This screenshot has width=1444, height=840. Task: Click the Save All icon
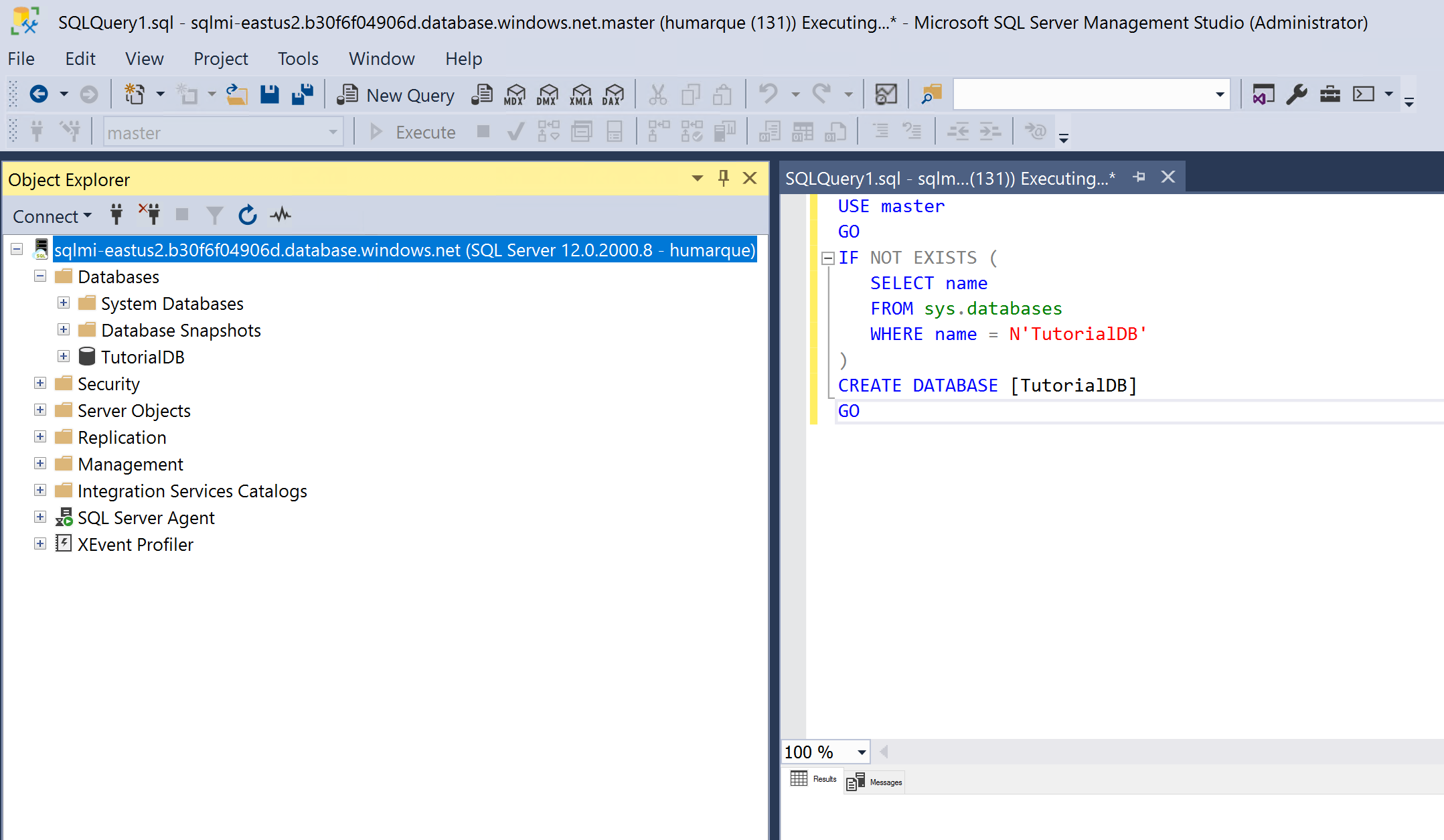click(303, 95)
